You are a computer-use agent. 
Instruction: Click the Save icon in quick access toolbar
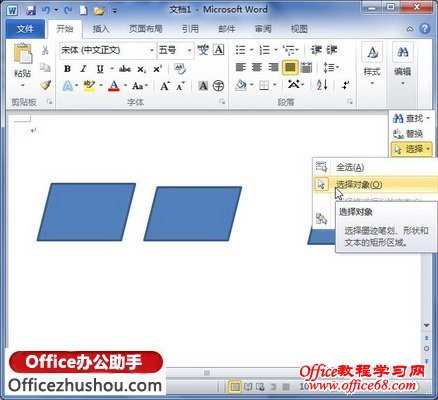[x=31, y=10]
